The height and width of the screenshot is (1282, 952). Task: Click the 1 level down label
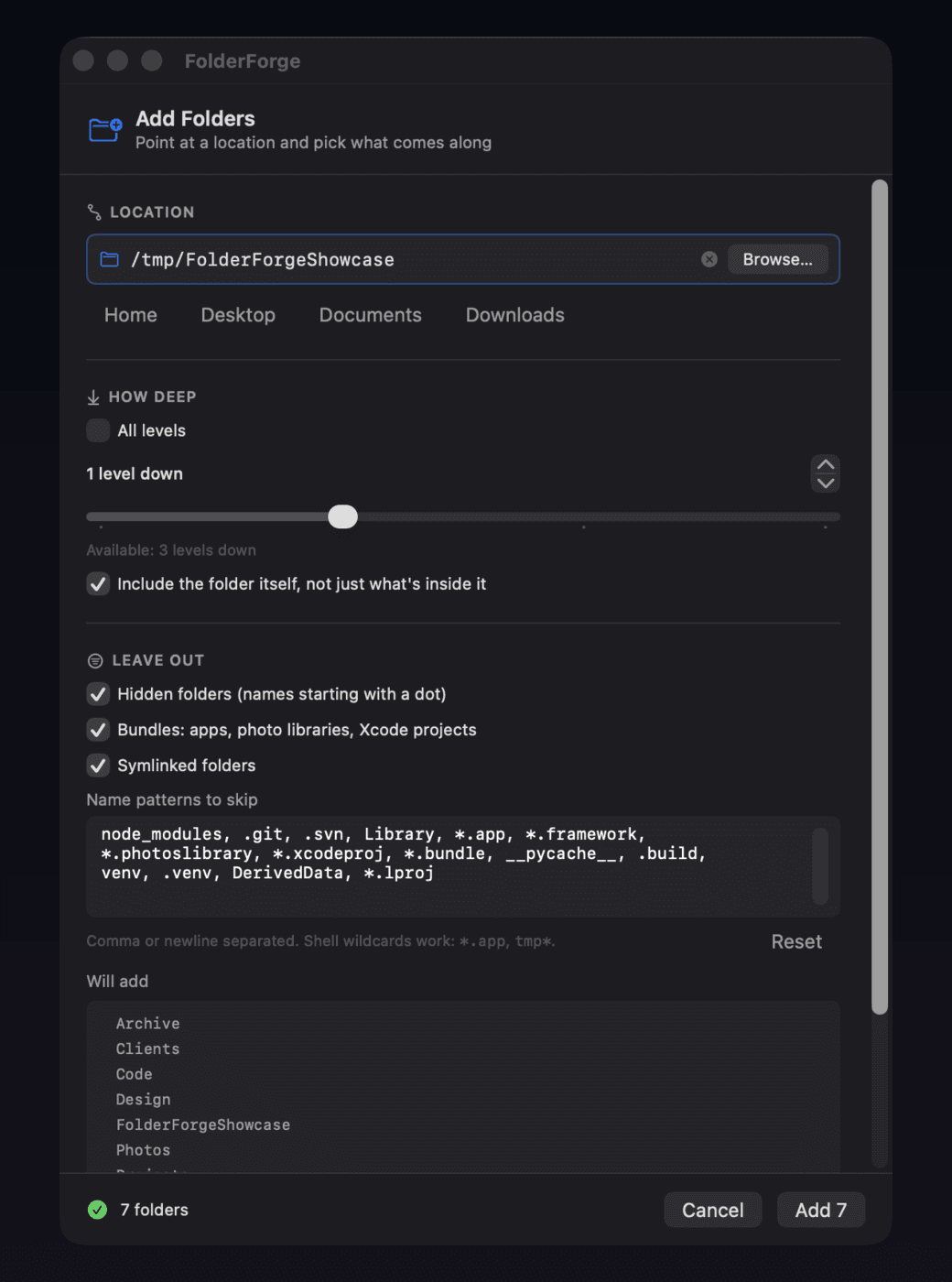coord(135,473)
